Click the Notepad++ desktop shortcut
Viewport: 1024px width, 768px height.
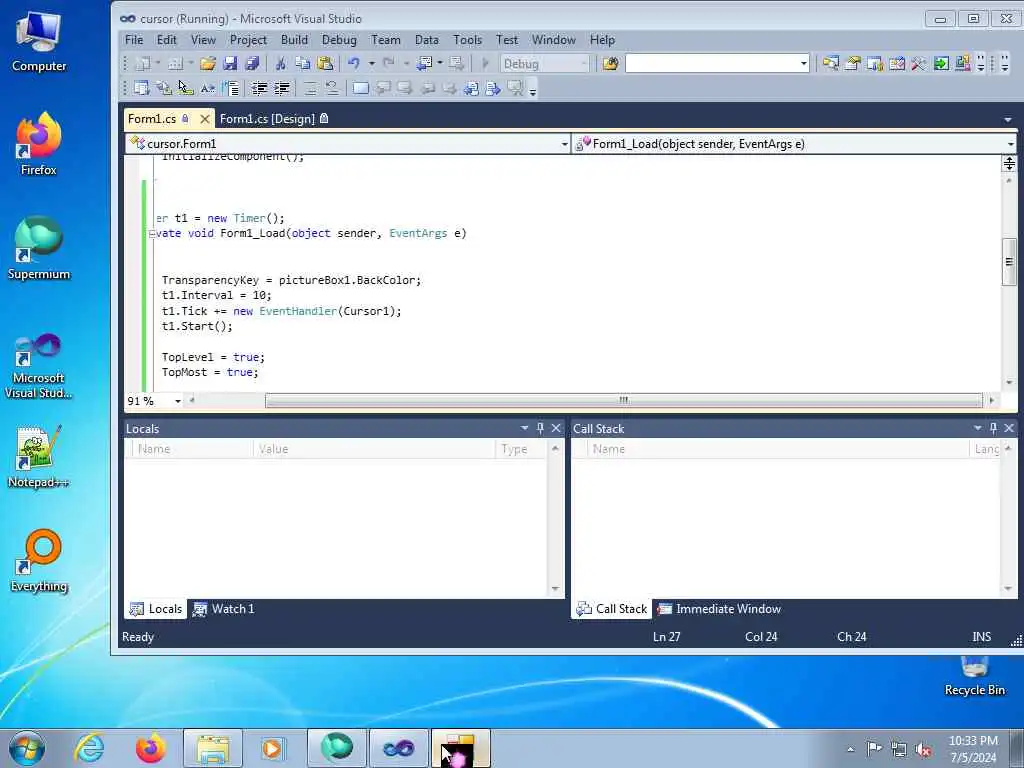tap(38, 457)
